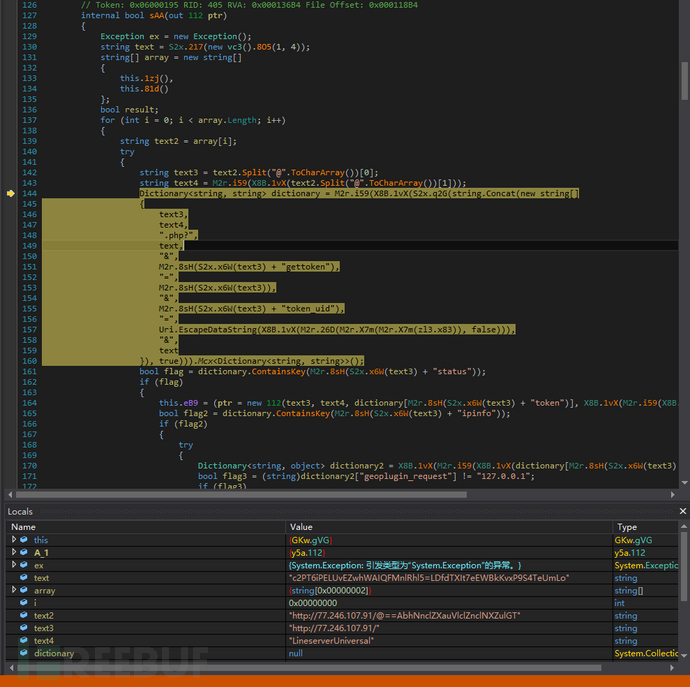Click the 'text' variable icon in Locals
The height and width of the screenshot is (687, 690).
(x=24, y=577)
